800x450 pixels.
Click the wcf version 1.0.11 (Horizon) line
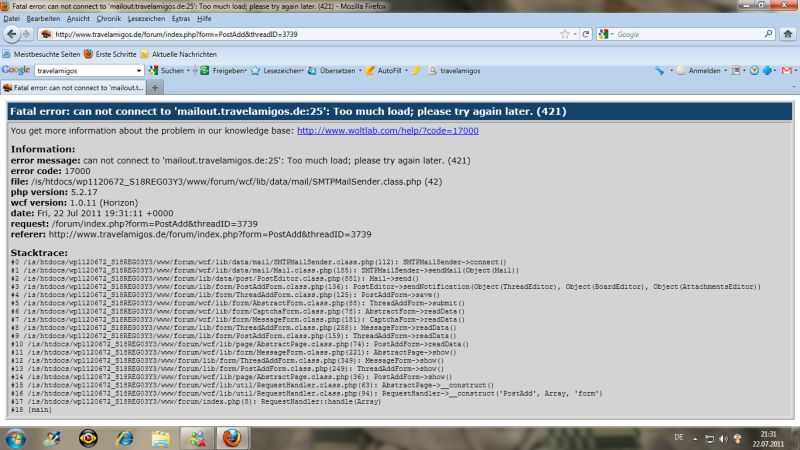[x=74, y=203]
